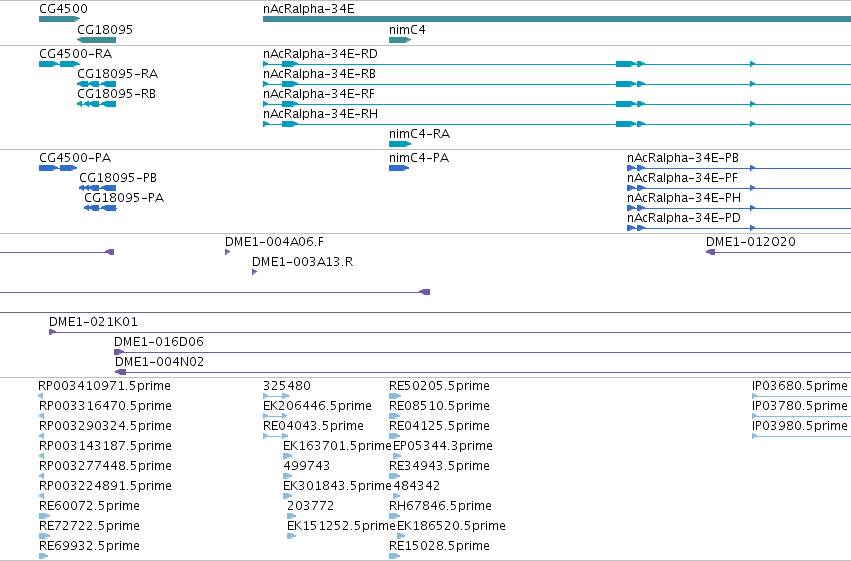Click EST label RE08510.5prime

click(439, 406)
